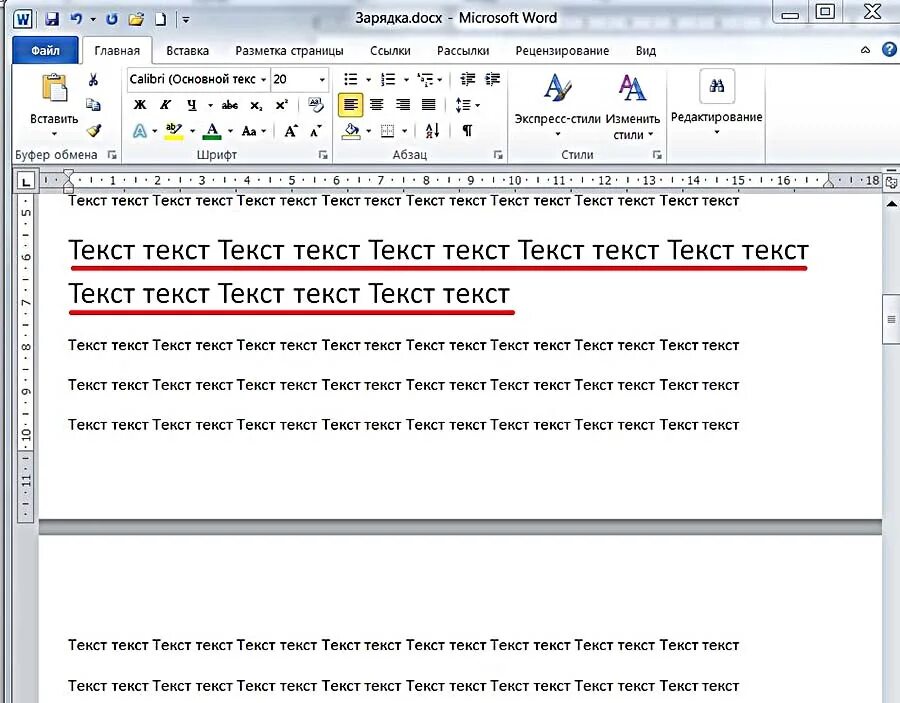This screenshot has width=900, height=703.
Task: Open the font name dropdown (Calibri)
Action: click(263, 80)
